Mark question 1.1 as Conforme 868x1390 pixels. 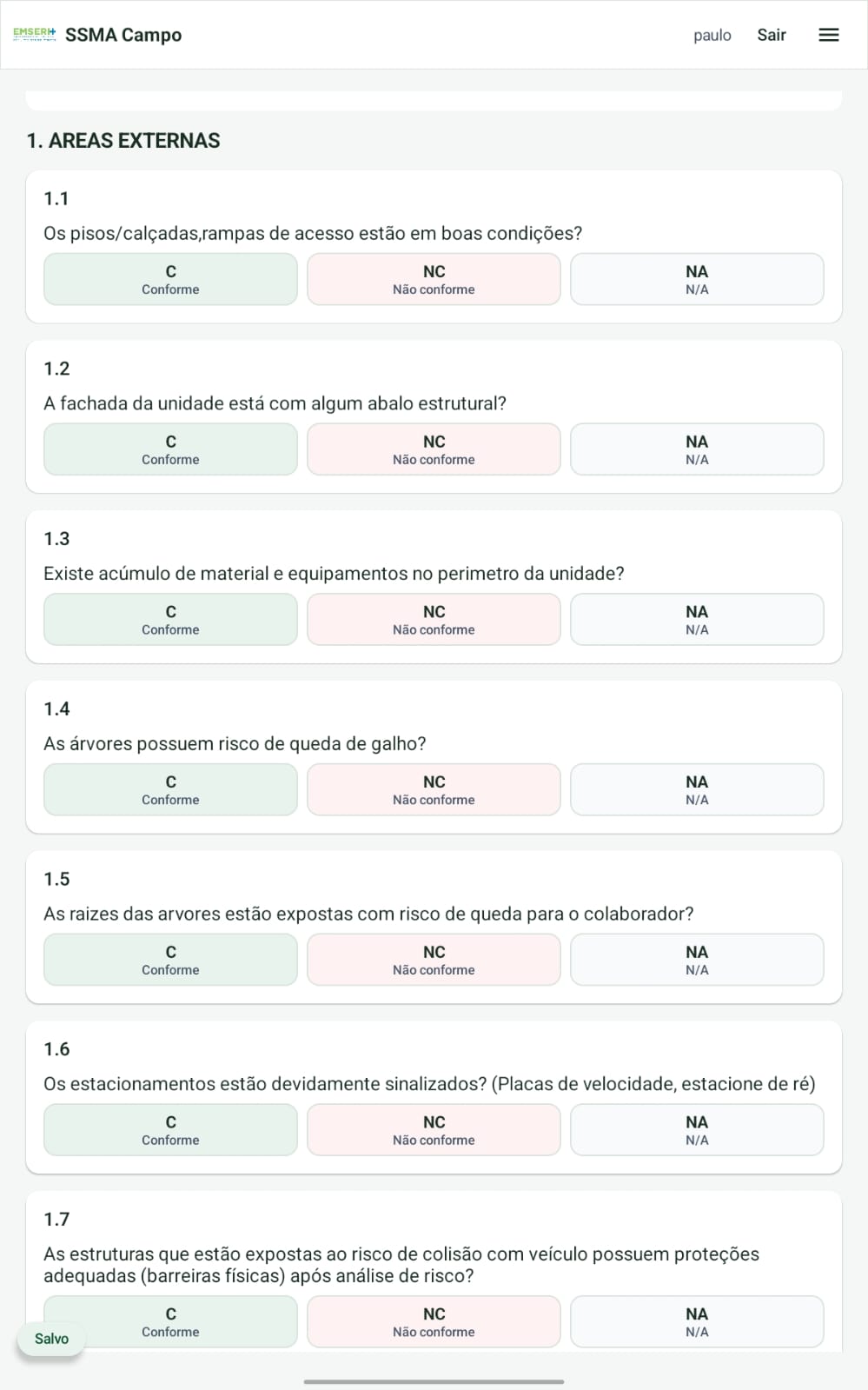170,279
